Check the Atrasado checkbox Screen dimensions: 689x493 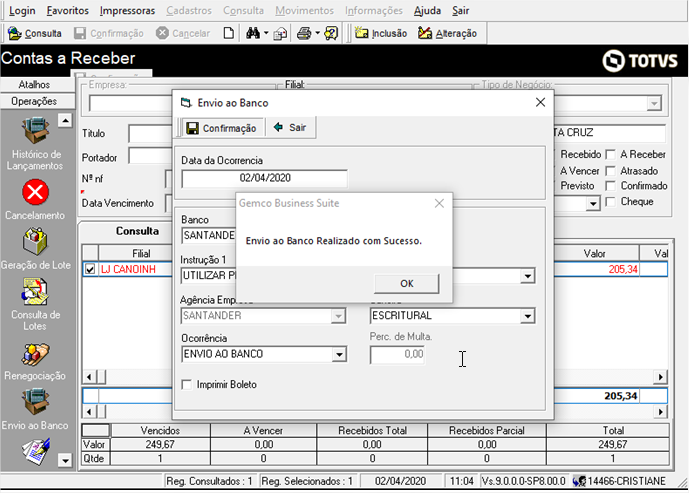(610, 171)
